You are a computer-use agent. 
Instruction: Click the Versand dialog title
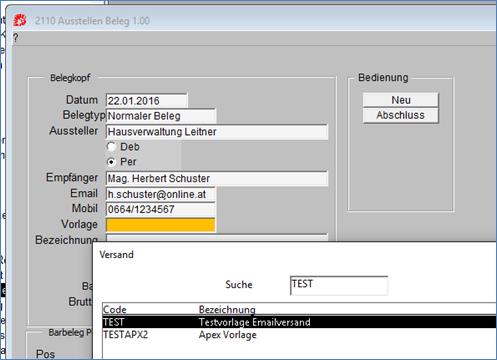click(116, 255)
